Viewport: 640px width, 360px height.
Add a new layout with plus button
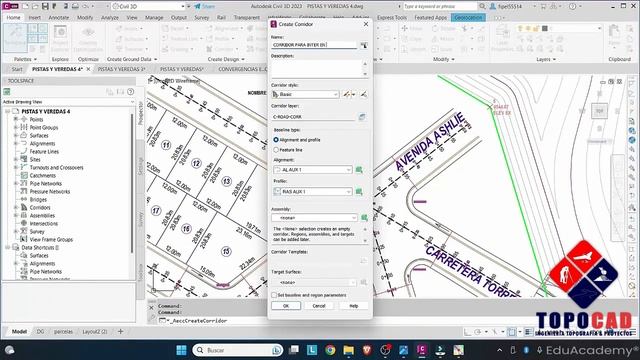[x=120, y=331]
